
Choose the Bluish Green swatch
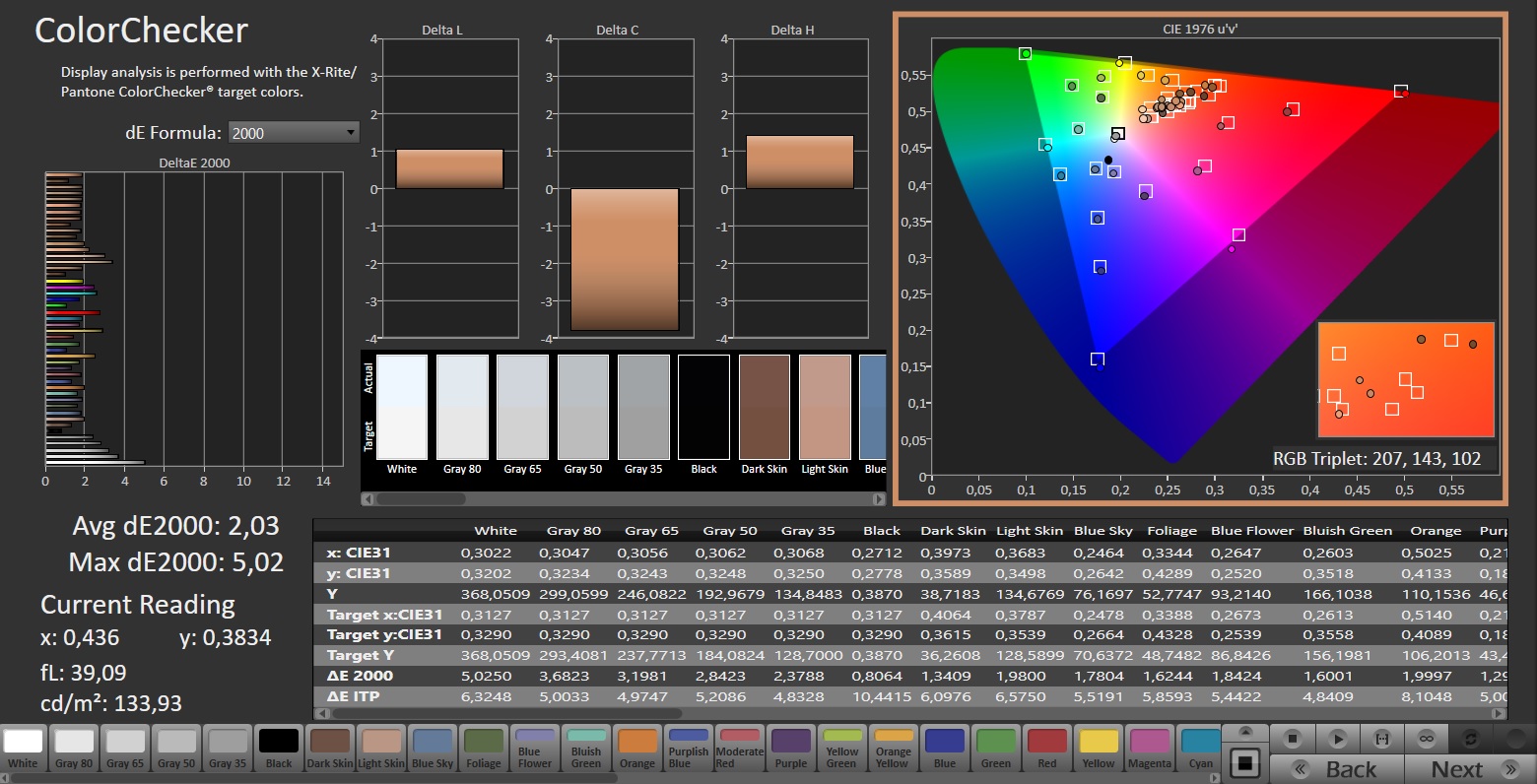tap(586, 748)
